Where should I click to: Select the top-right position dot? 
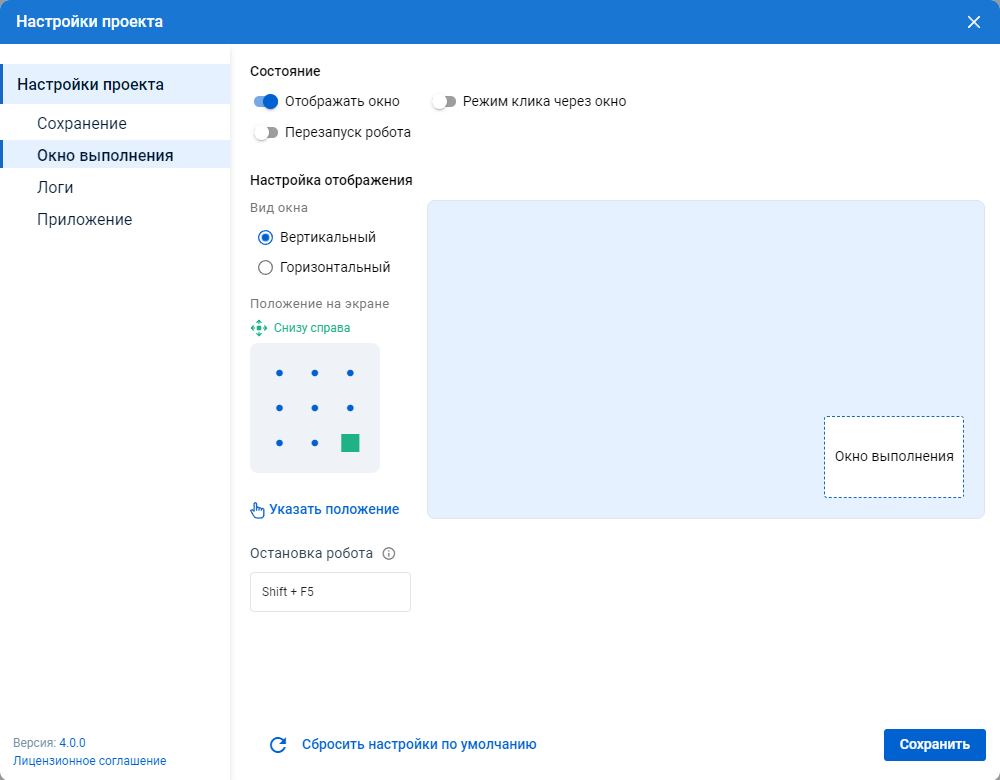350,373
